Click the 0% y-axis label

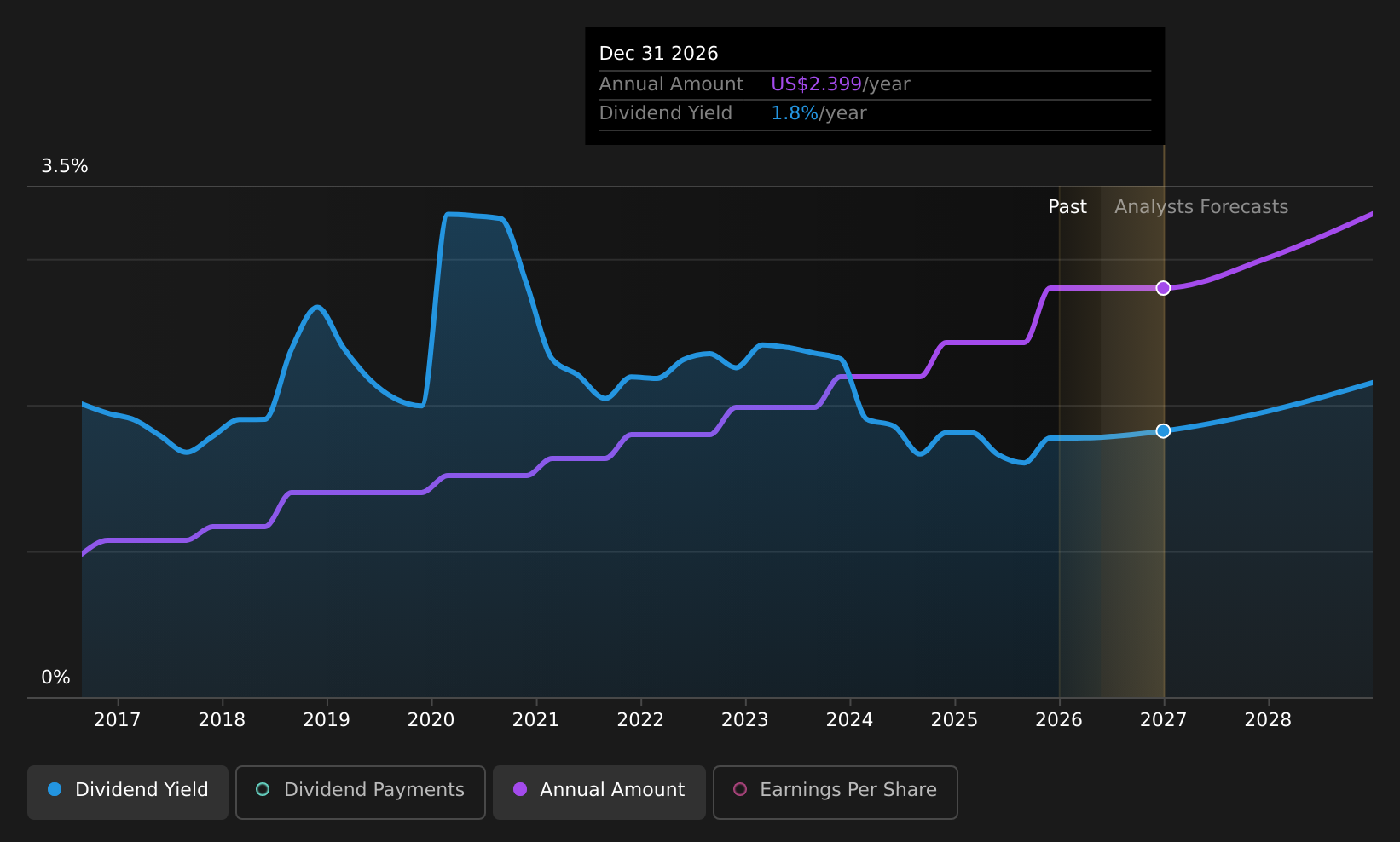coord(55,678)
